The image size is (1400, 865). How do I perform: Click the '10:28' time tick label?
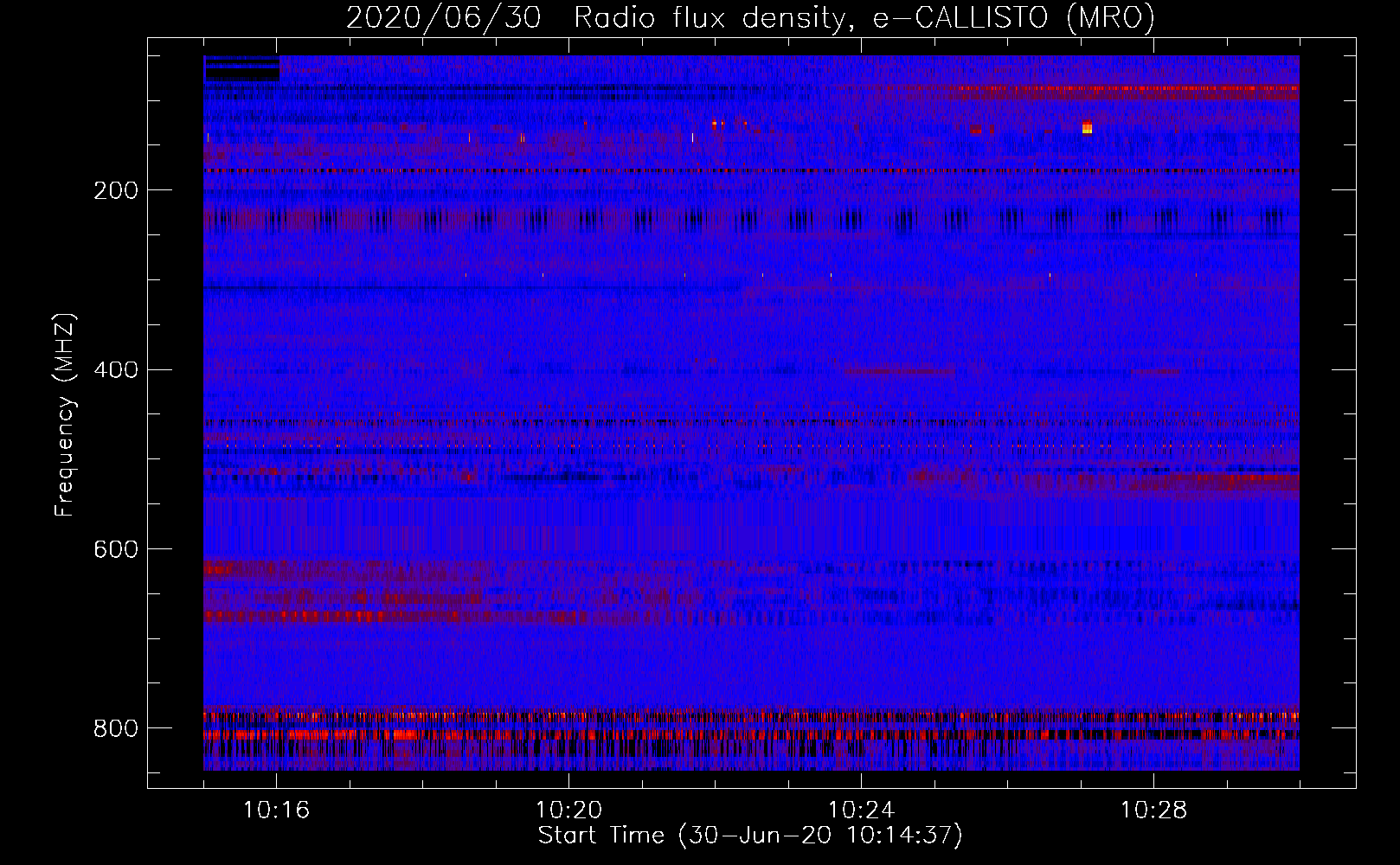coord(1153,811)
